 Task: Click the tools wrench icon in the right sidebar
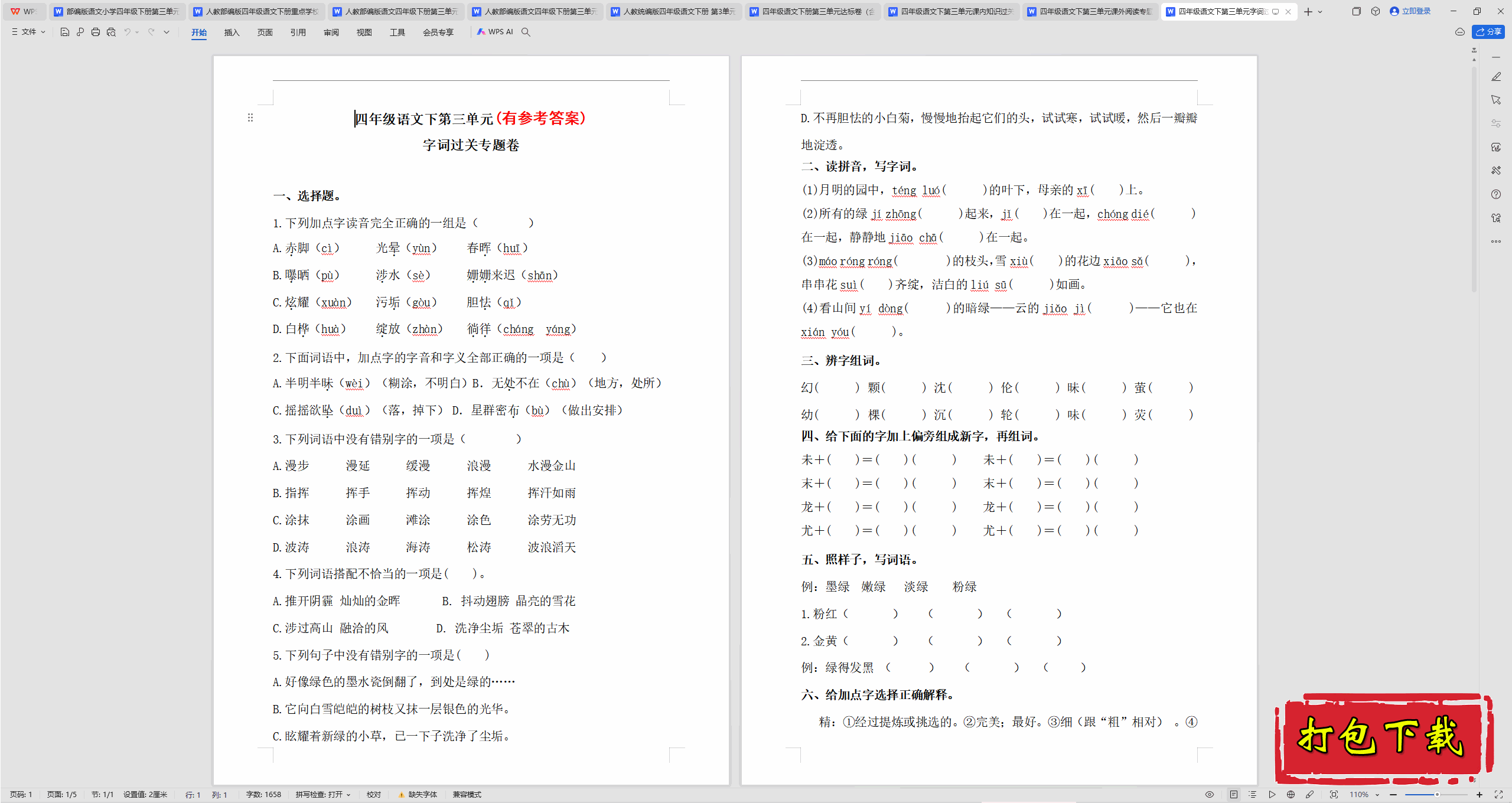(x=1496, y=171)
